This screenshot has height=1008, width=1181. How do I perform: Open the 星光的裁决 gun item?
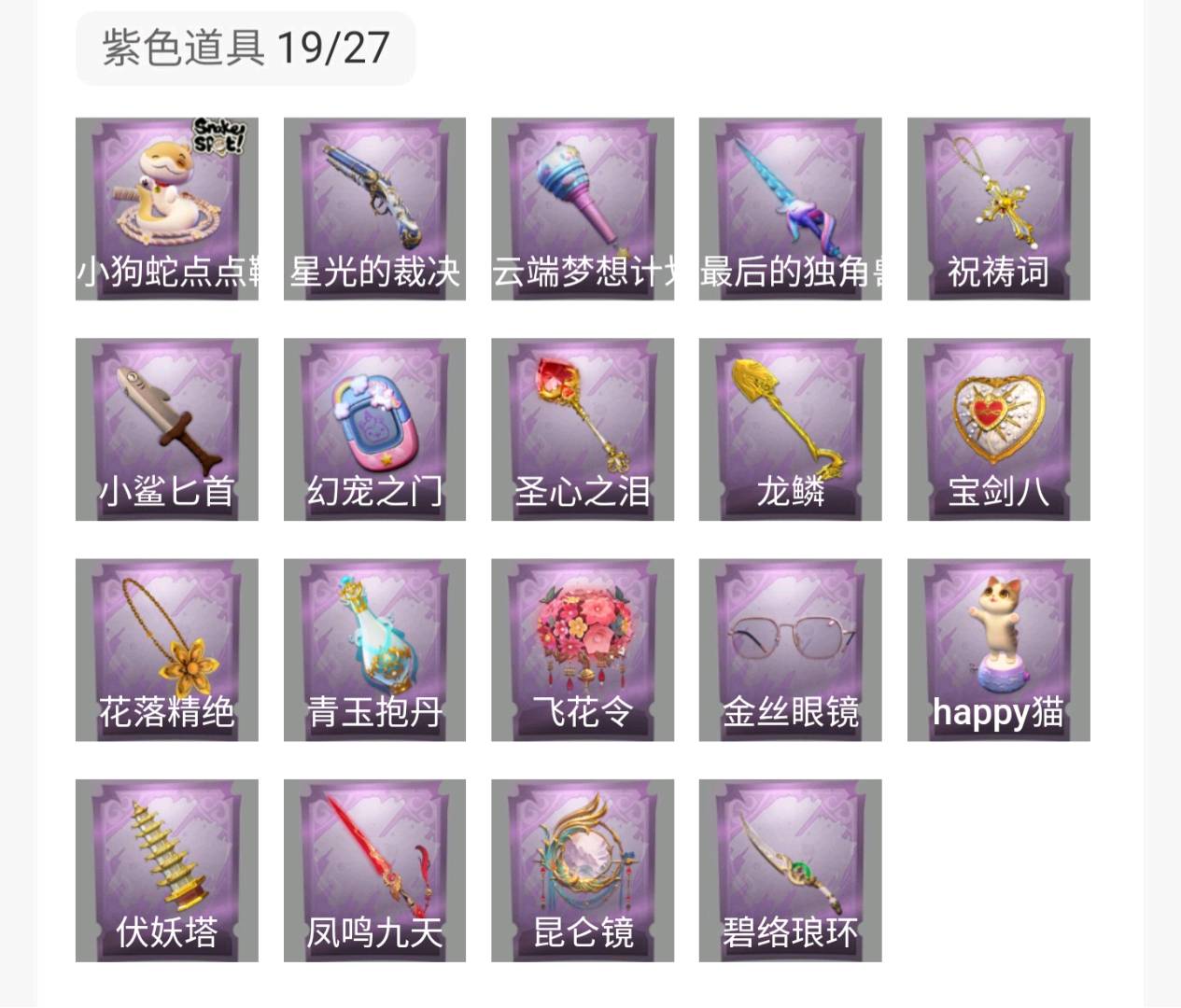click(x=374, y=209)
